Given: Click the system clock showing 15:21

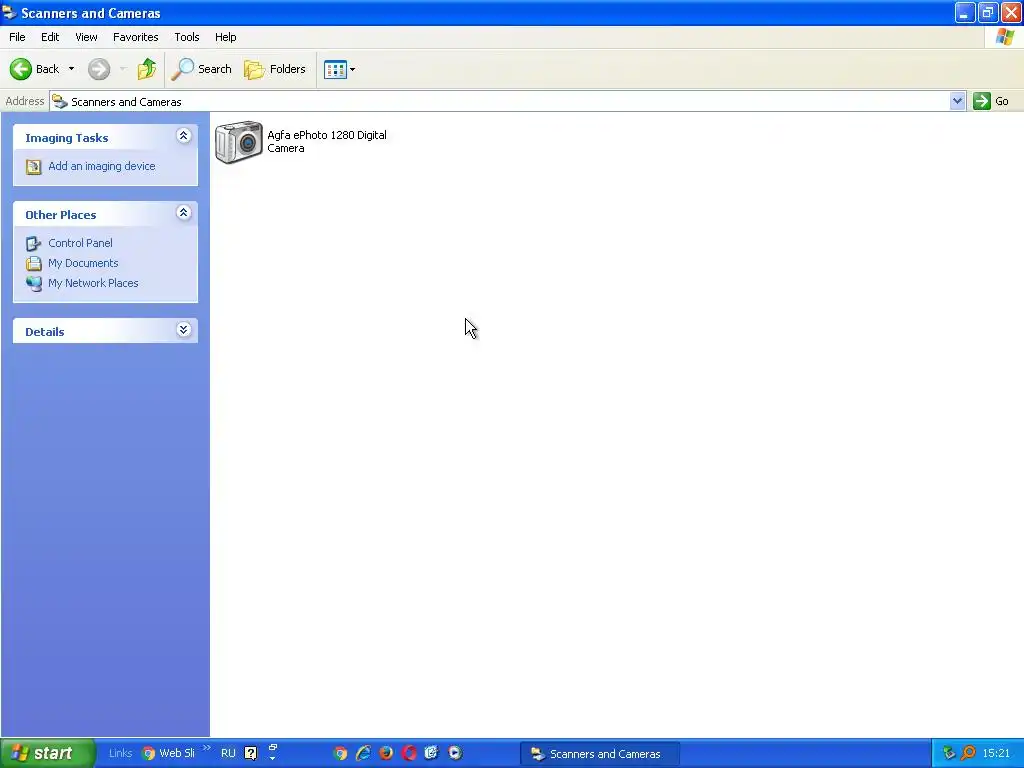Looking at the screenshot, I should [996, 754].
